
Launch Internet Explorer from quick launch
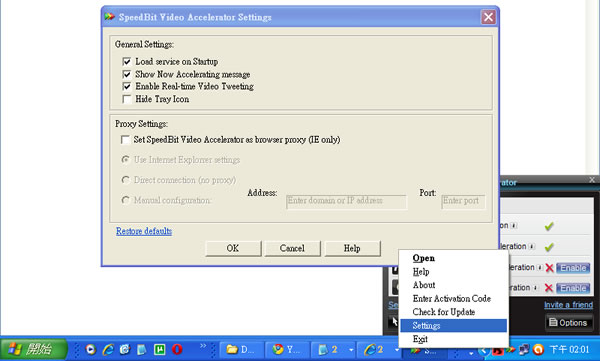click(108, 349)
